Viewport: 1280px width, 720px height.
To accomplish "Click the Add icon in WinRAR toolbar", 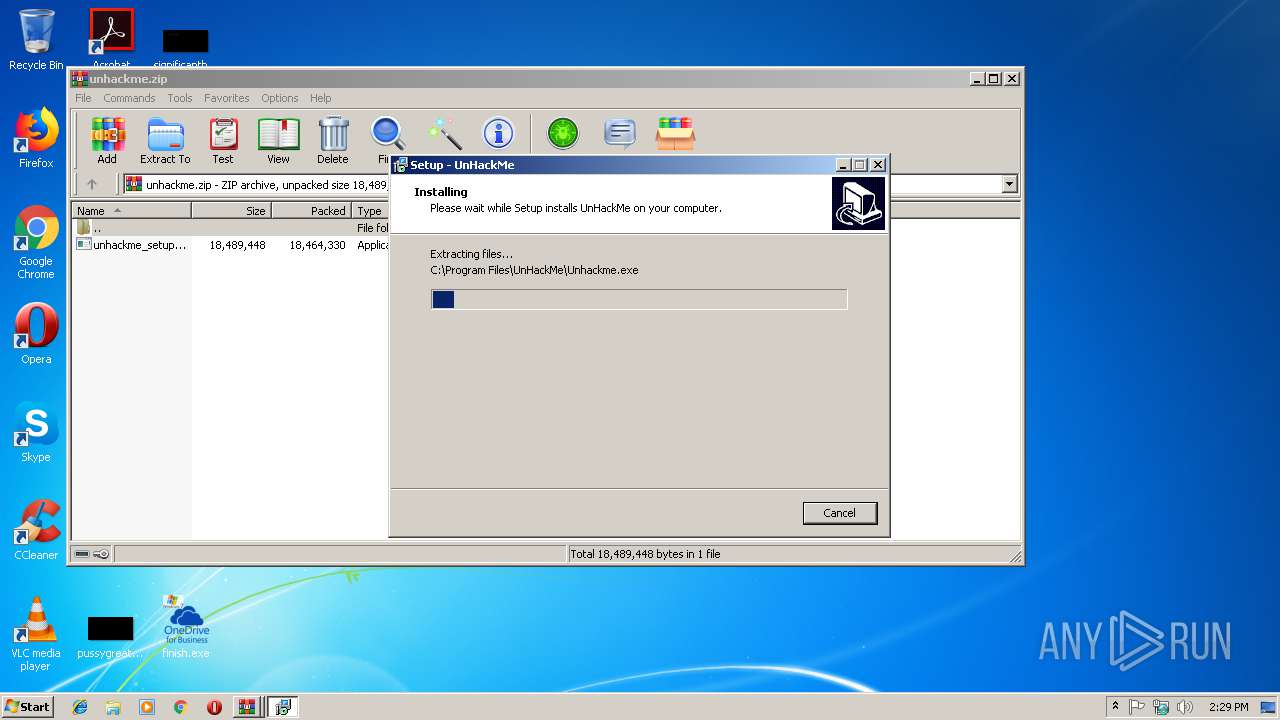I will pyautogui.click(x=107, y=140).
